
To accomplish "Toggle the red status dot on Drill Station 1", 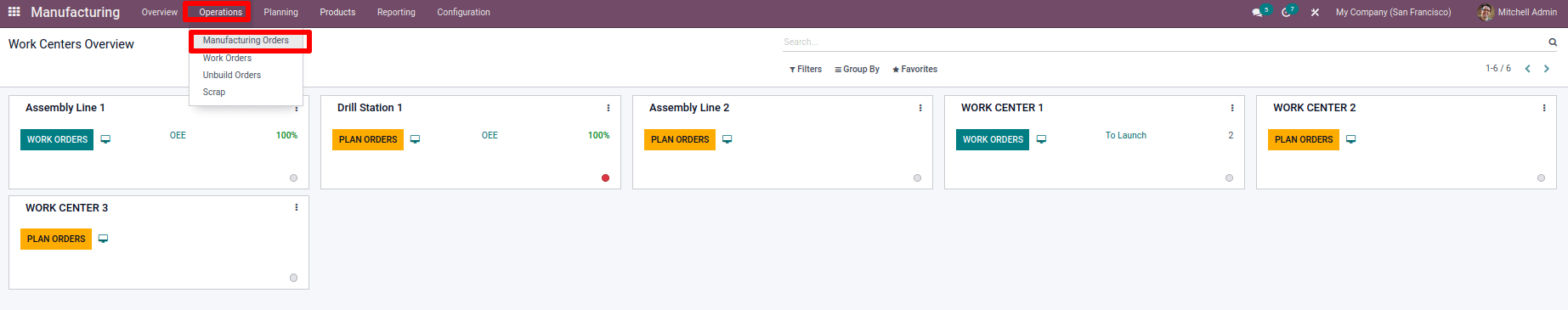I will [605, 178].
